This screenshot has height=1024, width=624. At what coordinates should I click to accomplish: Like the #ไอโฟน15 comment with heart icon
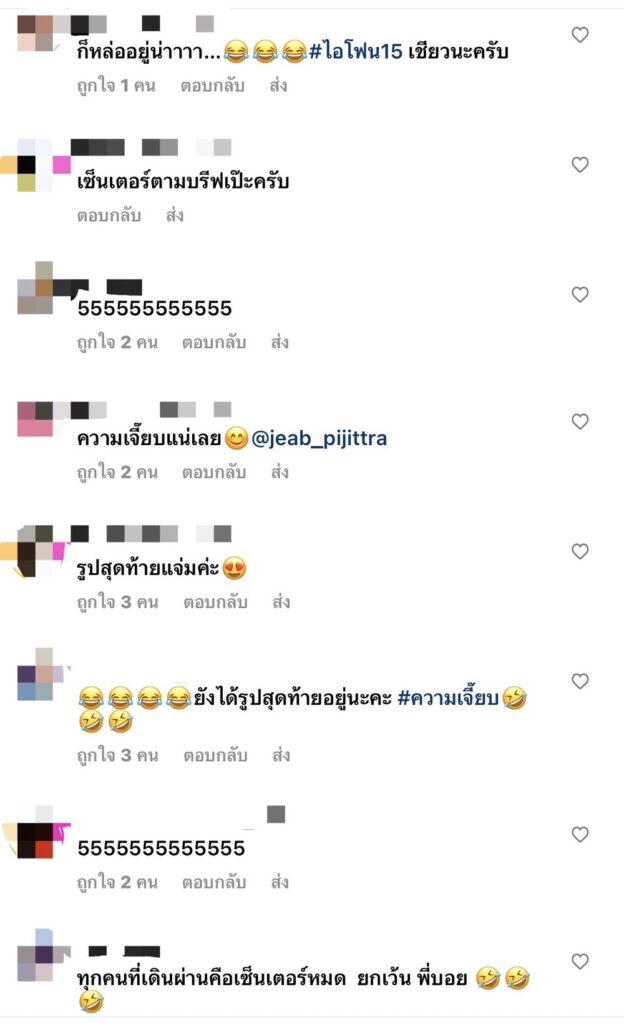click(x=580, y=35)
